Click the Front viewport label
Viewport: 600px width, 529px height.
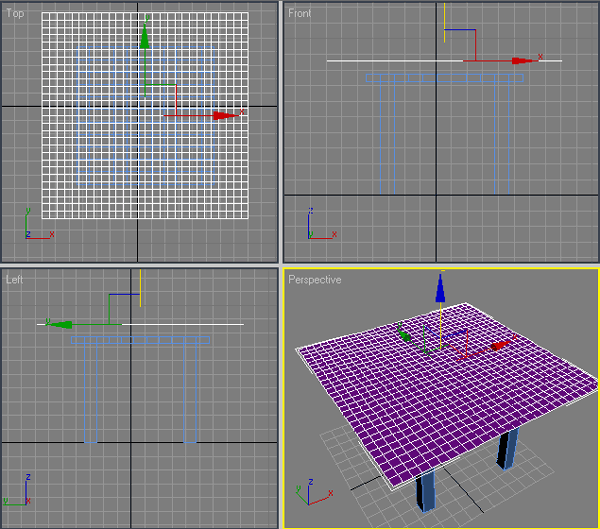[299, 13]
